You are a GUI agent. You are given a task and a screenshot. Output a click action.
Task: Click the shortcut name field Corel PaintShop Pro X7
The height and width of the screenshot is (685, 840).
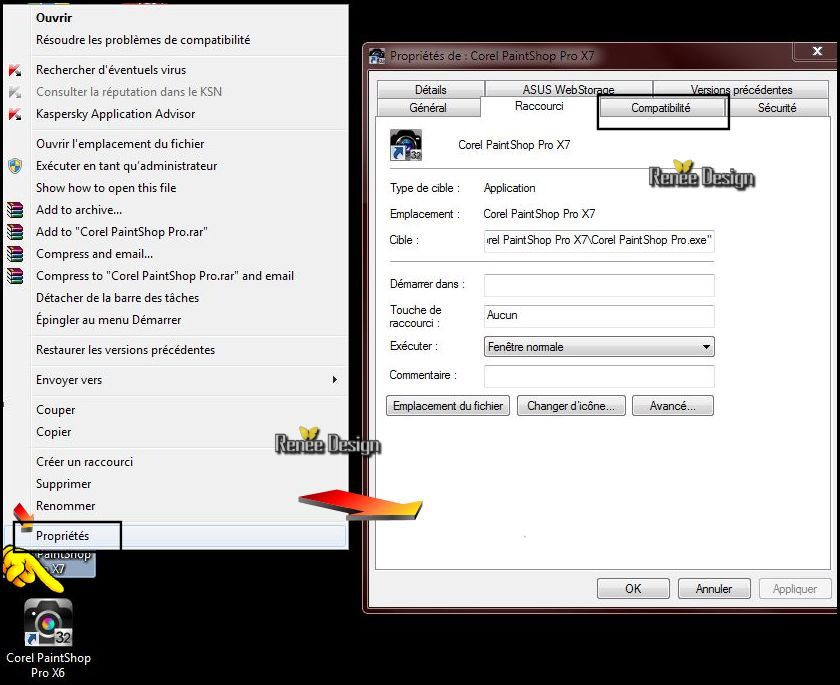coord(514,145)
